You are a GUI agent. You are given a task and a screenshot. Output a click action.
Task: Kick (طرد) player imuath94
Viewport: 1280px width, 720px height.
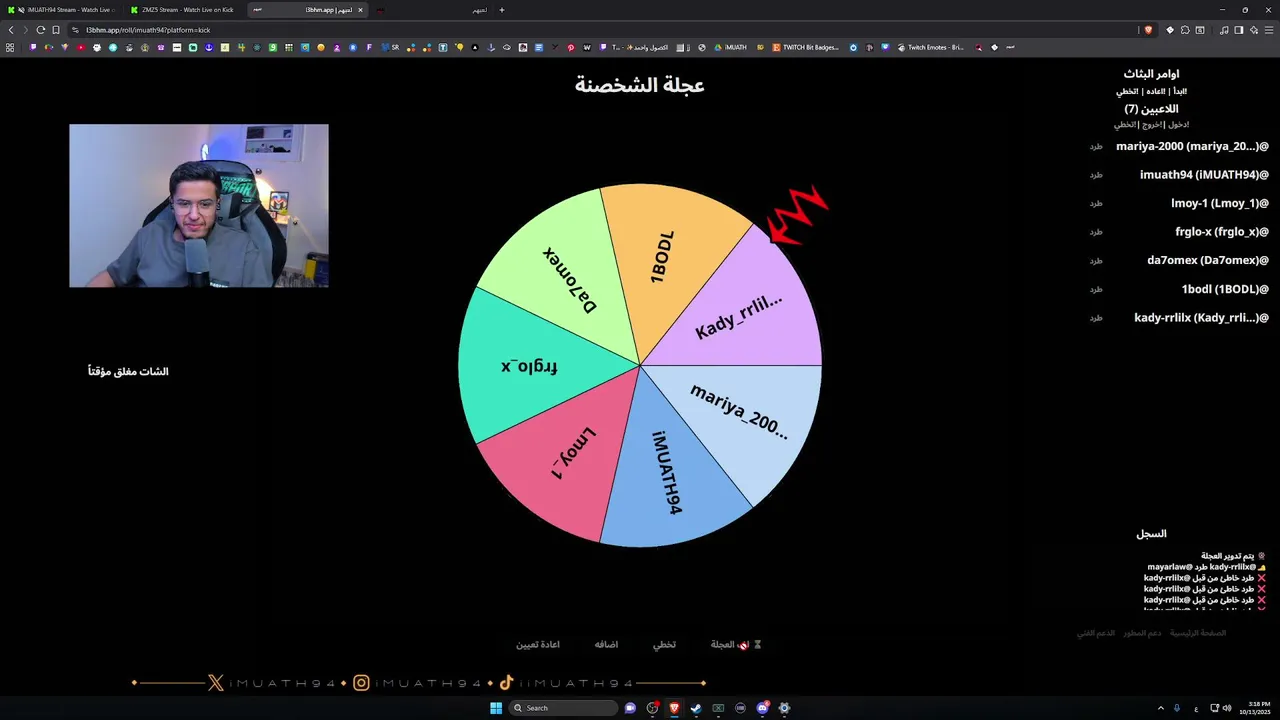point(1096,175)
